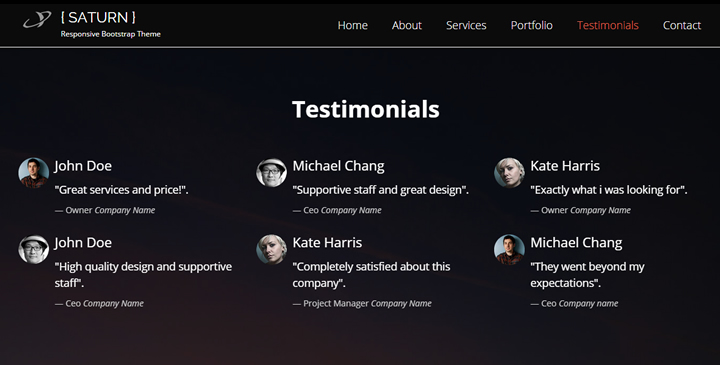Viewport: 720px width, 365px height.
Task: Click the { SATURN } brand title
Action: (x=98, y=17)
